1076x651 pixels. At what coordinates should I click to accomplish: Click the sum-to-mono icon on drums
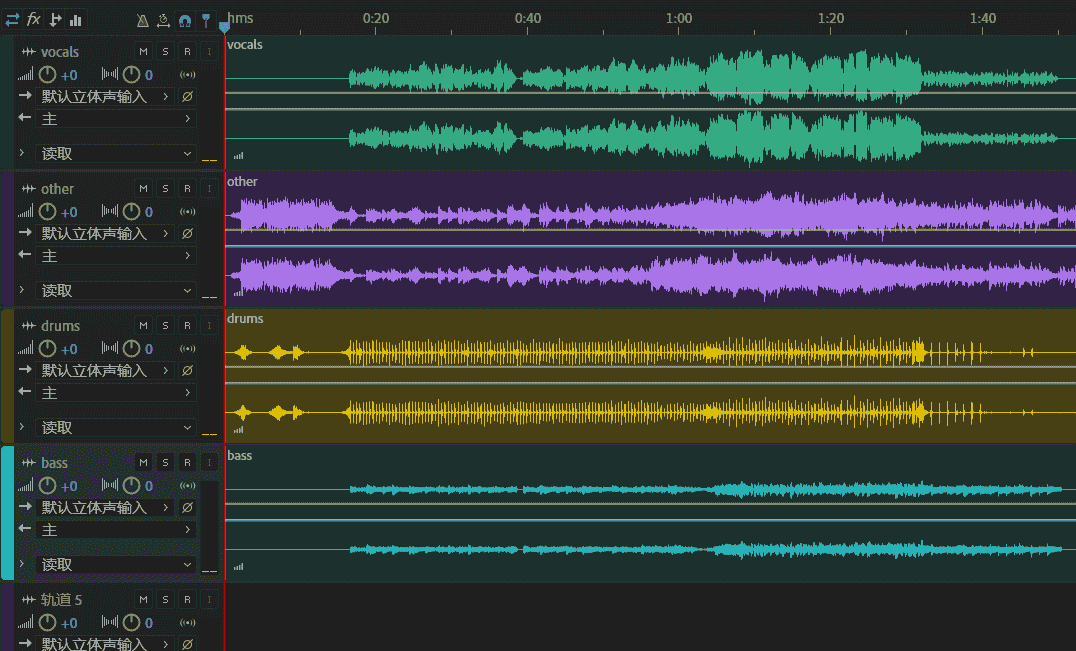[187, 349]
